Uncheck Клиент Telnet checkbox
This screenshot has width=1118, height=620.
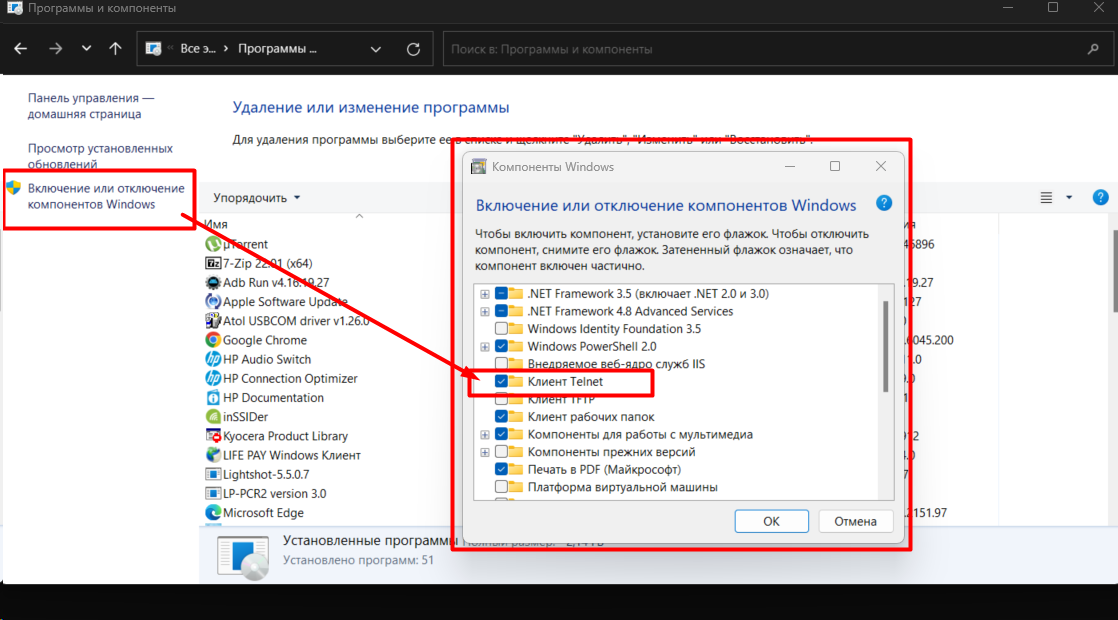501,381
